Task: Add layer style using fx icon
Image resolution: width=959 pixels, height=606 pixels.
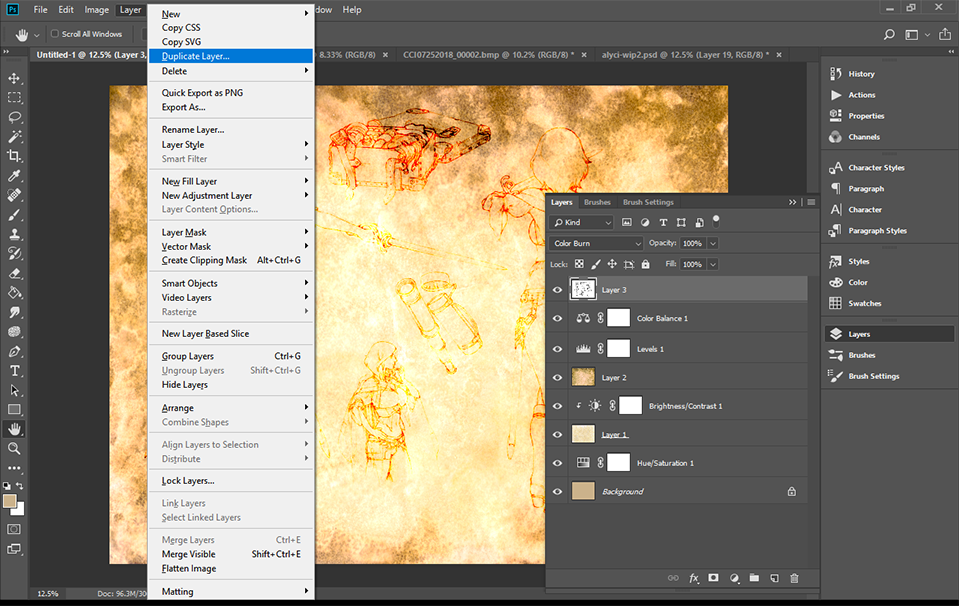Action: [694, 578]
